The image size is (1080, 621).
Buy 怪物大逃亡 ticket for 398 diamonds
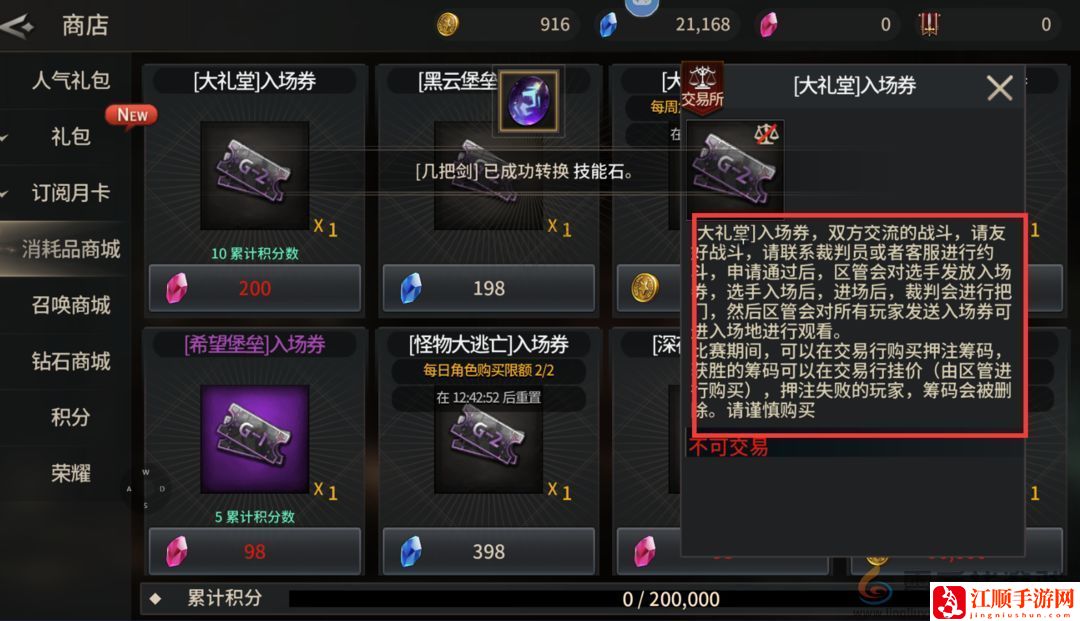(488, 551)
